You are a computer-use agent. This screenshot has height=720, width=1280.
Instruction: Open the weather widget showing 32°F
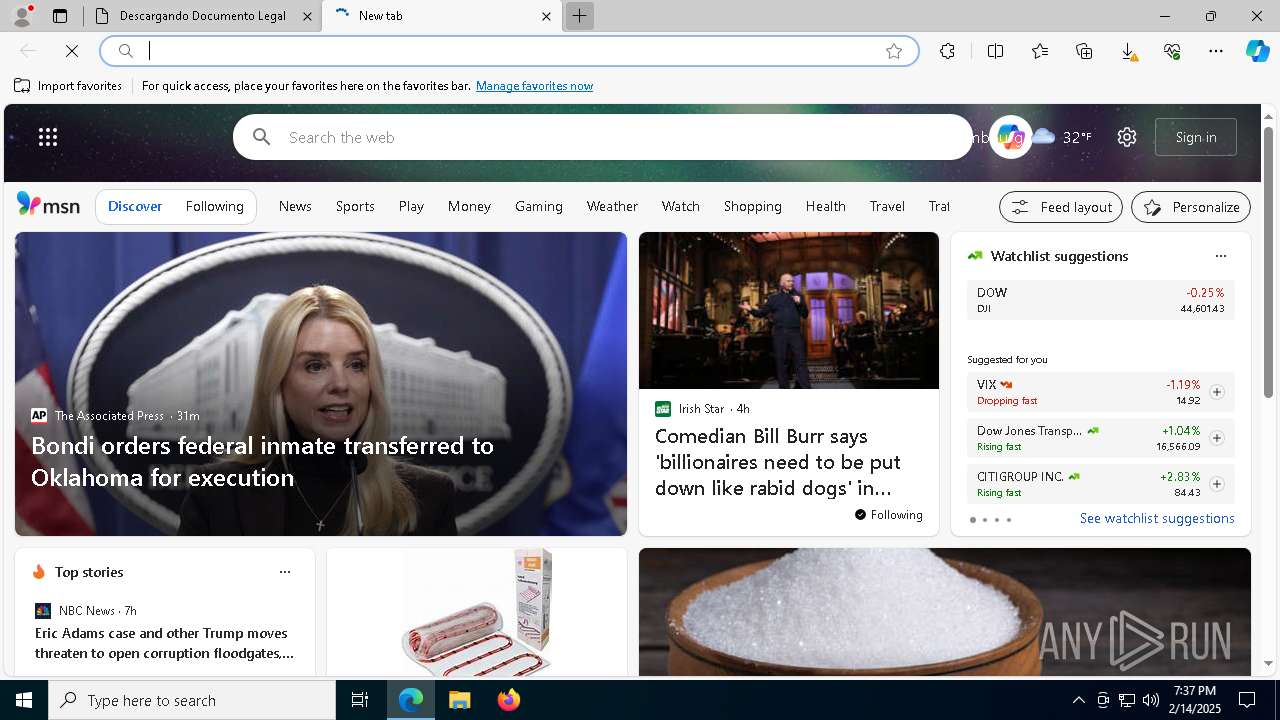(x=1062, y=137)
